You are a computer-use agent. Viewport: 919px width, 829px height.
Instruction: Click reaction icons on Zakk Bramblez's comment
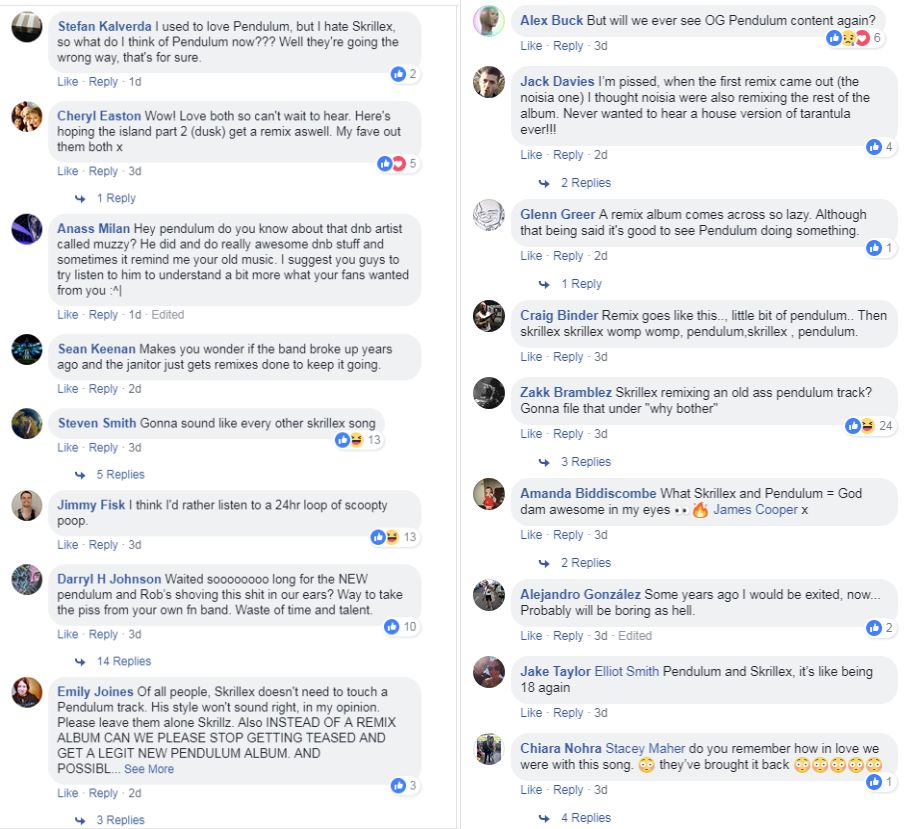860,426
